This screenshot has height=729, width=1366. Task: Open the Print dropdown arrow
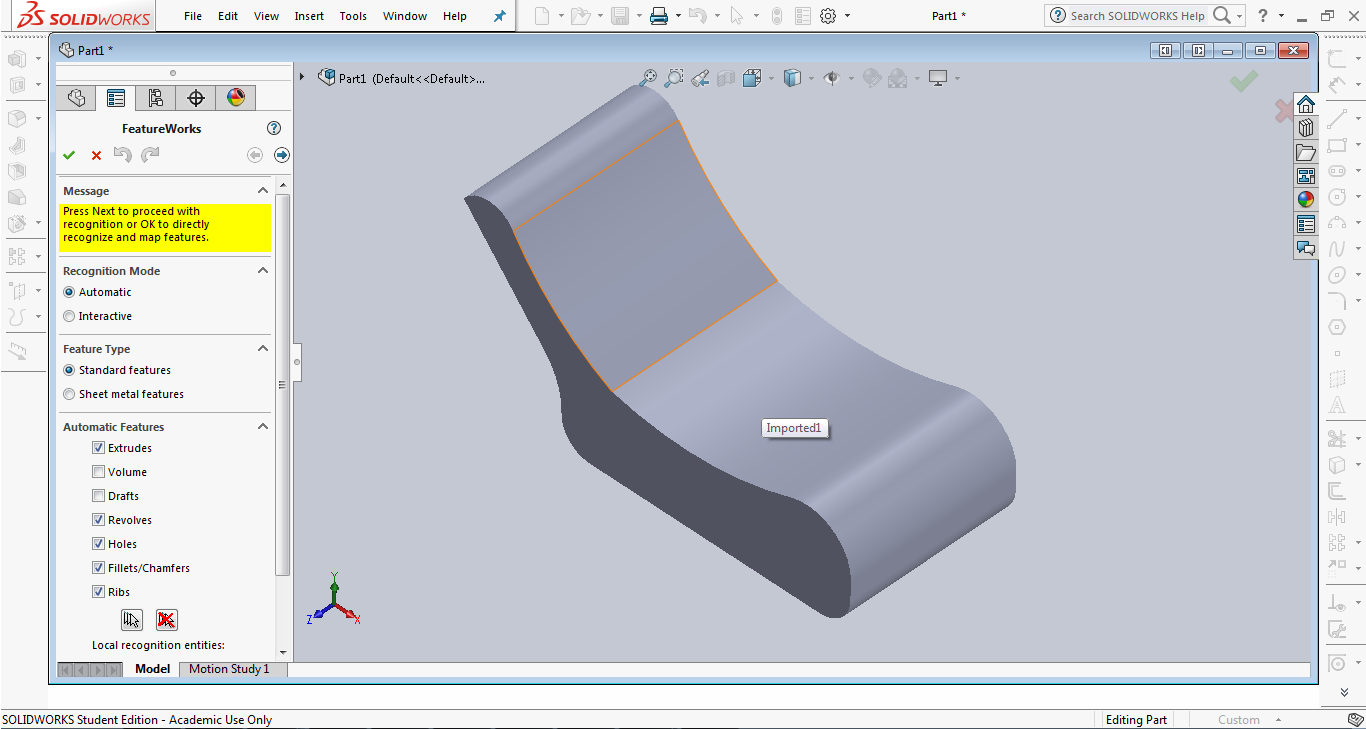tap(678, 16)
